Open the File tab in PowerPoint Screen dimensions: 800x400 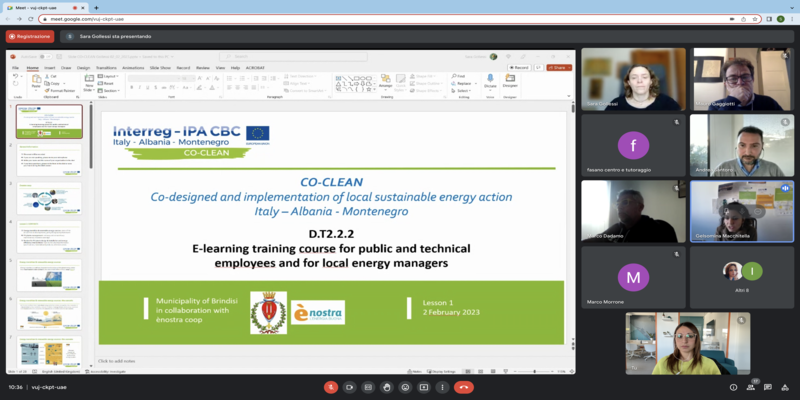[15, 67]
